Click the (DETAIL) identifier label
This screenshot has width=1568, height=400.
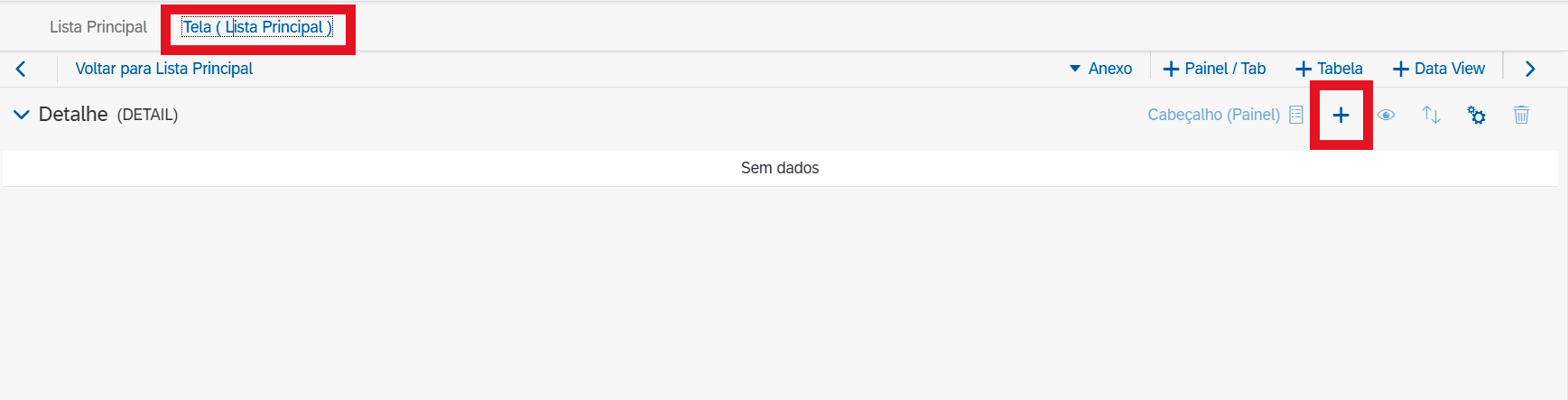[x=147, y=115]
